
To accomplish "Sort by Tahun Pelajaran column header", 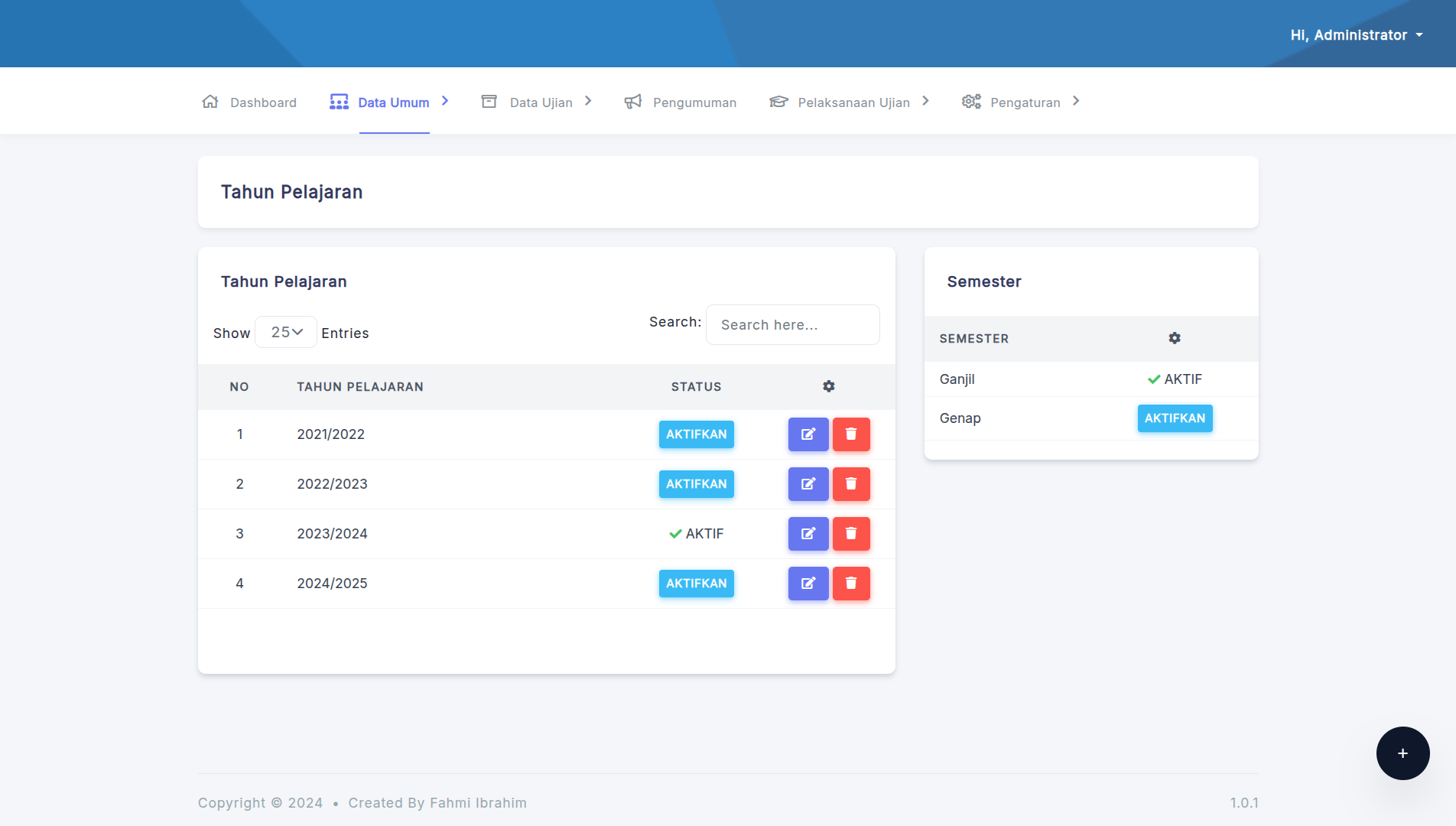I will 360,387.
